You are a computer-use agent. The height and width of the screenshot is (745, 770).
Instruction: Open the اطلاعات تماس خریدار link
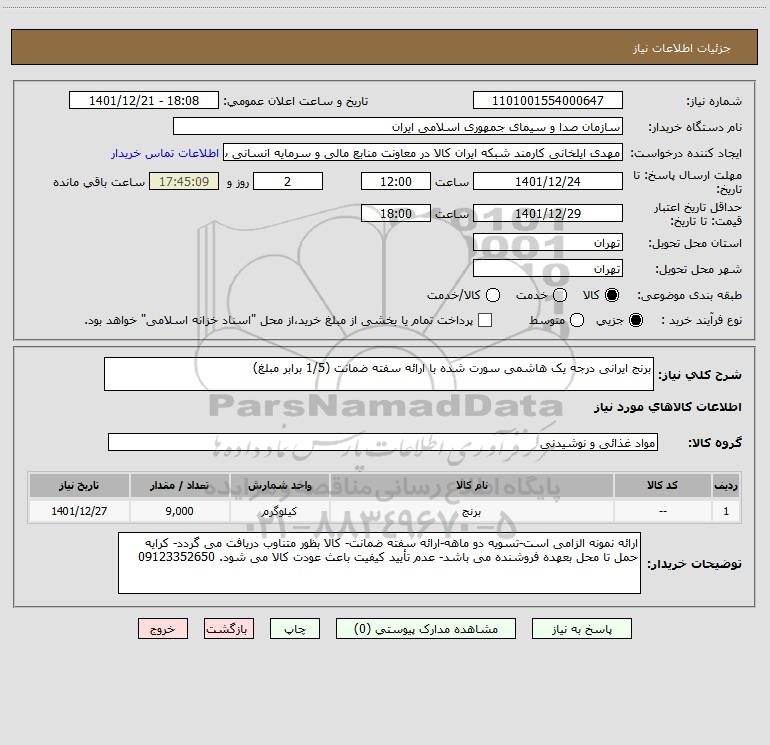pos(165,153)
